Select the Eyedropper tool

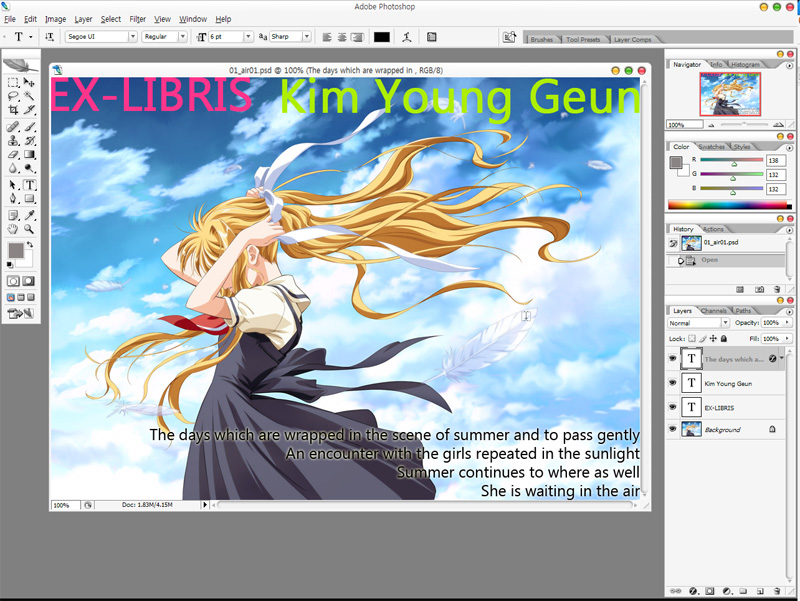pyautogui.click(x=30, y=216)
